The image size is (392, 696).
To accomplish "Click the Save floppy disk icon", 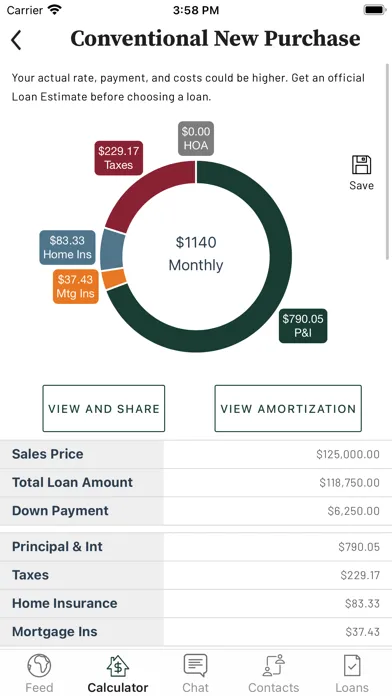I will 361,165.
